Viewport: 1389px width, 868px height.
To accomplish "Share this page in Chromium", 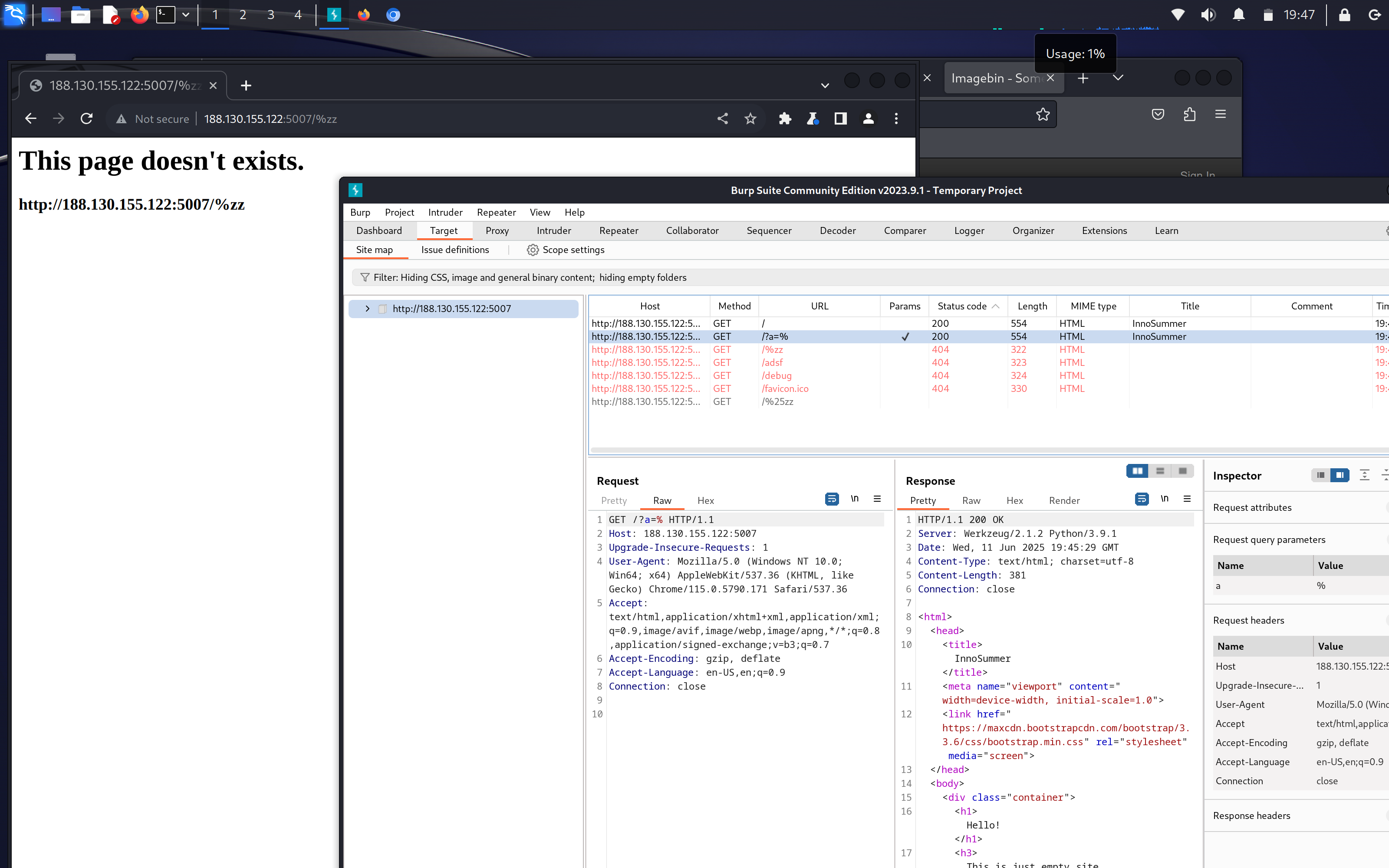I will [x=723, y=119].
